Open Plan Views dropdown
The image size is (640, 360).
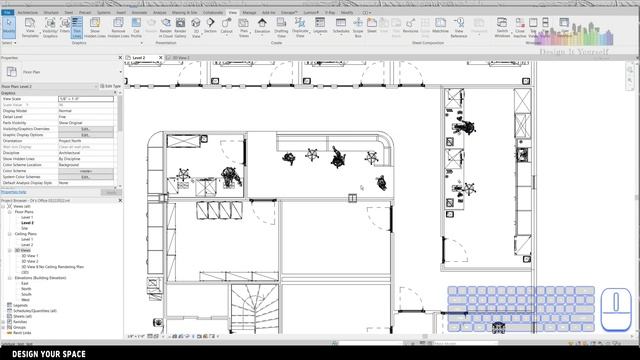[244, 27]
